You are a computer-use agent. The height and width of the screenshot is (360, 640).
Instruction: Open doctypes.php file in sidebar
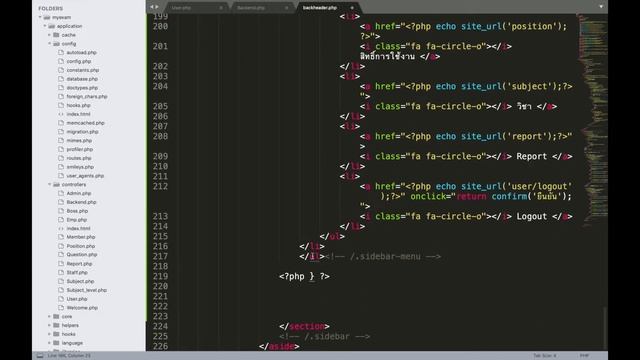[x=82, y=88]
